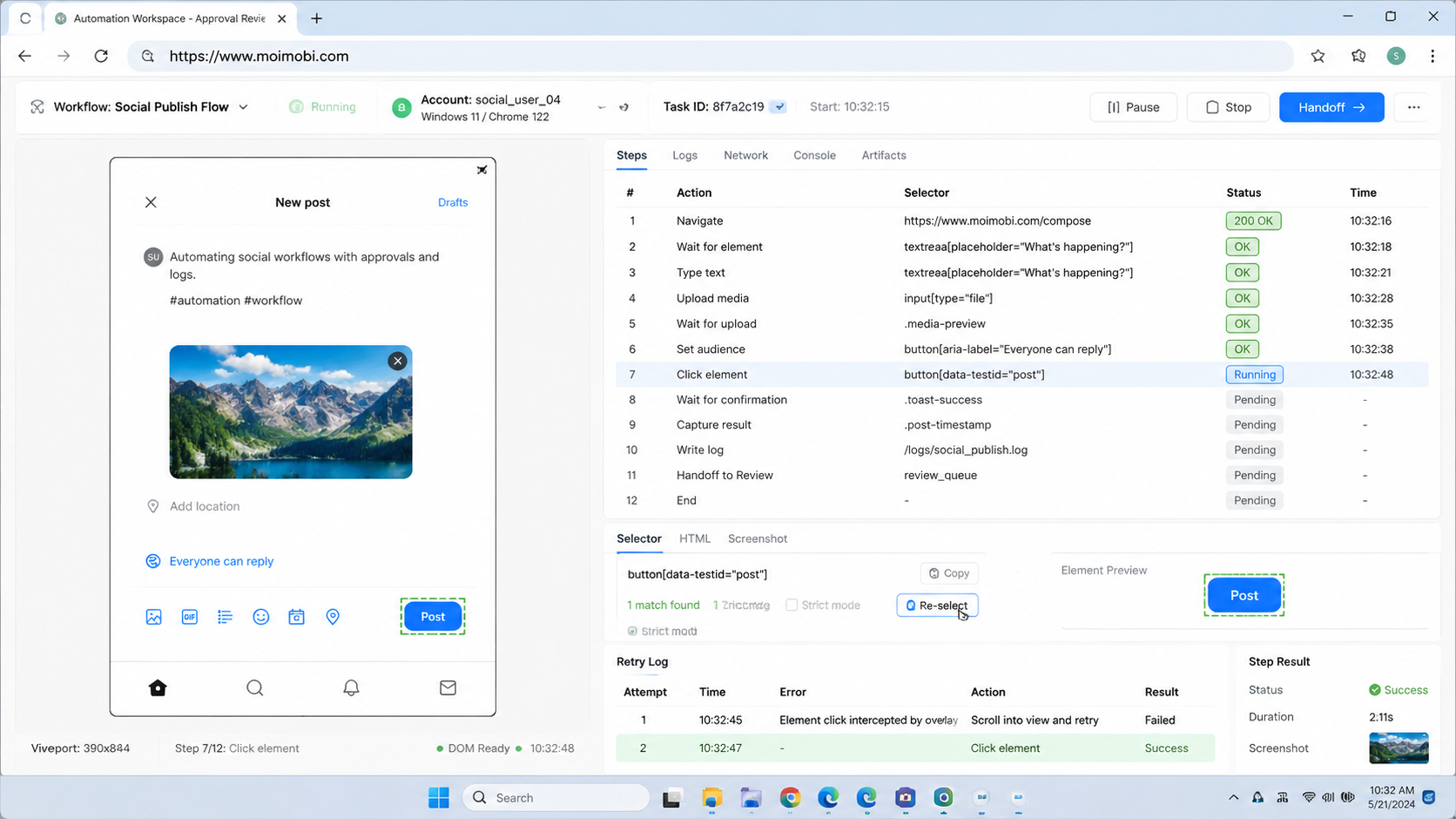Click the pin icon atop the preview panel

pos(482,170)
